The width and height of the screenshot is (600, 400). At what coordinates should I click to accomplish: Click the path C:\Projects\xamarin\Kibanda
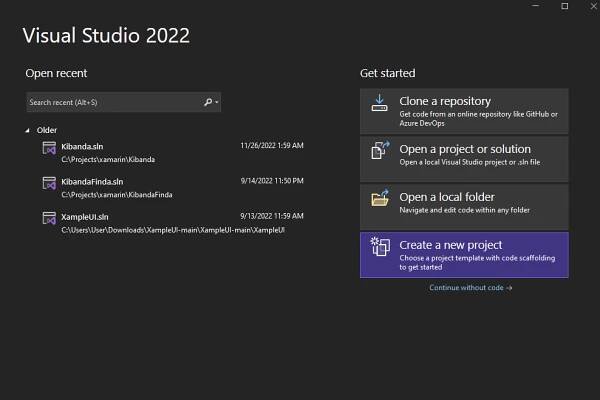click(108, 160)
